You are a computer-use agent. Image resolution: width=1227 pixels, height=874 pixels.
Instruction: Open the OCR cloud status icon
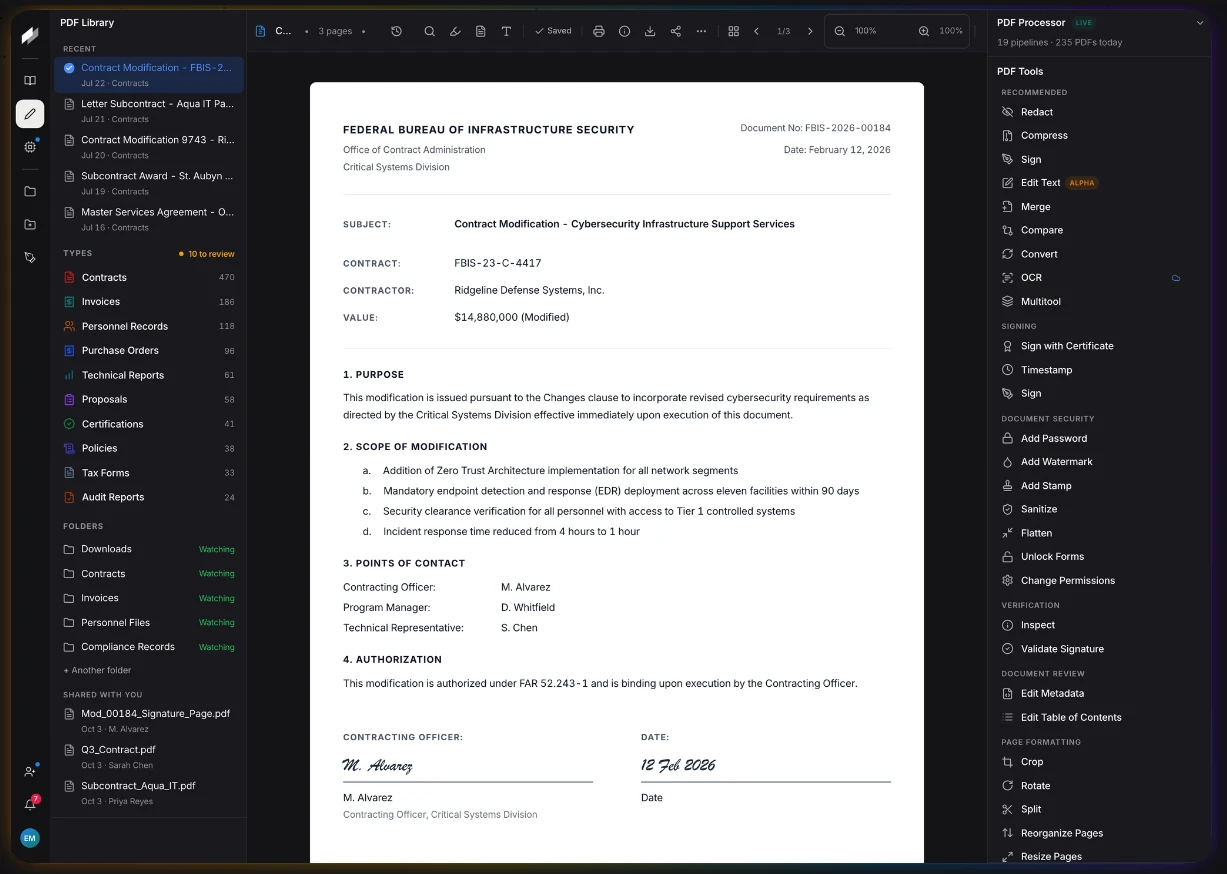(1176, 278)
